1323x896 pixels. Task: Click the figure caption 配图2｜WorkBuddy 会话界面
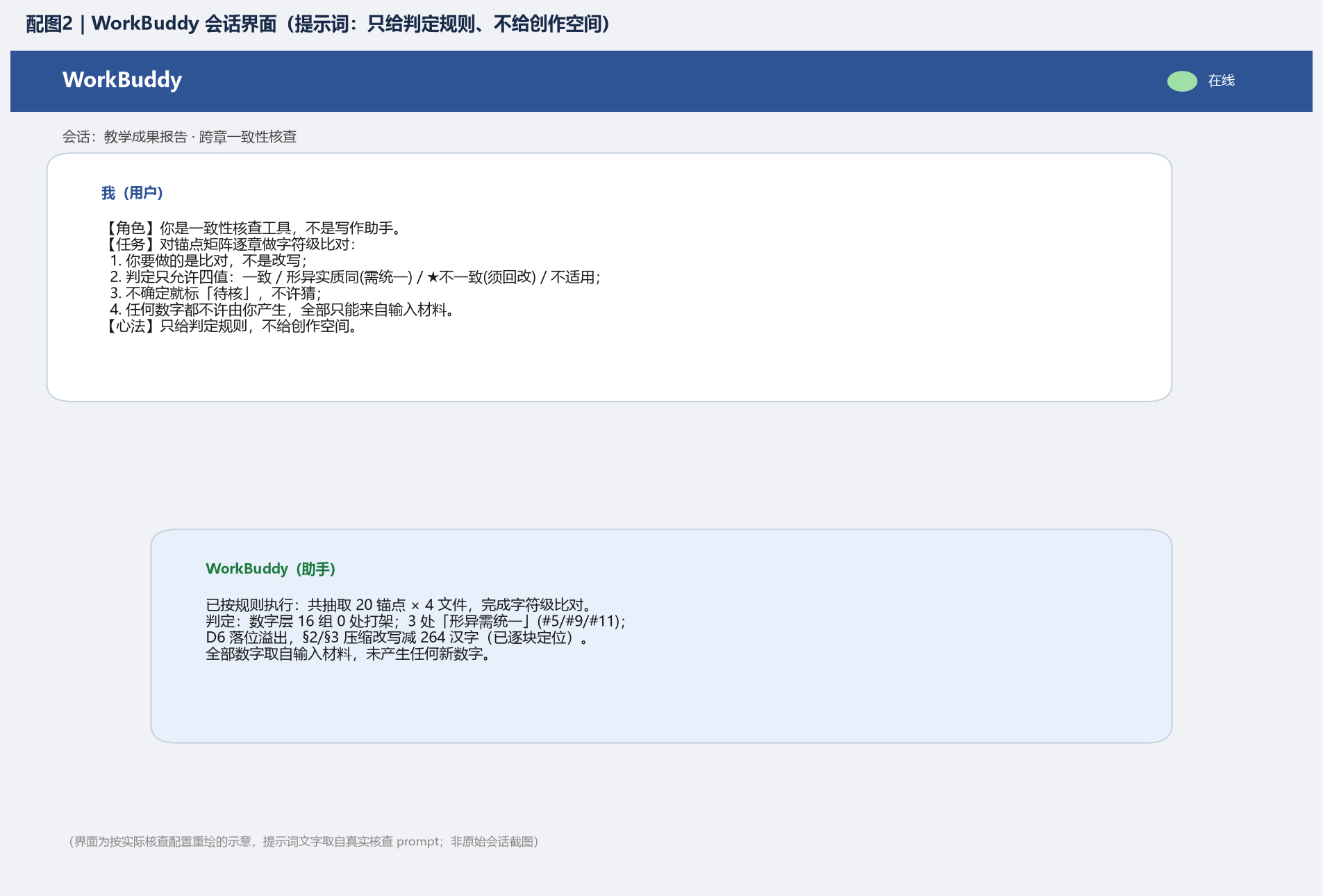point(318,24)
